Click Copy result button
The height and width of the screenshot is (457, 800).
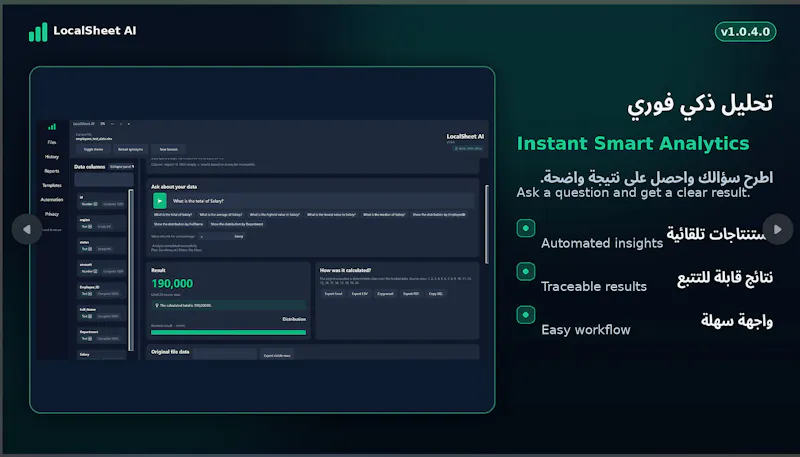385,294
